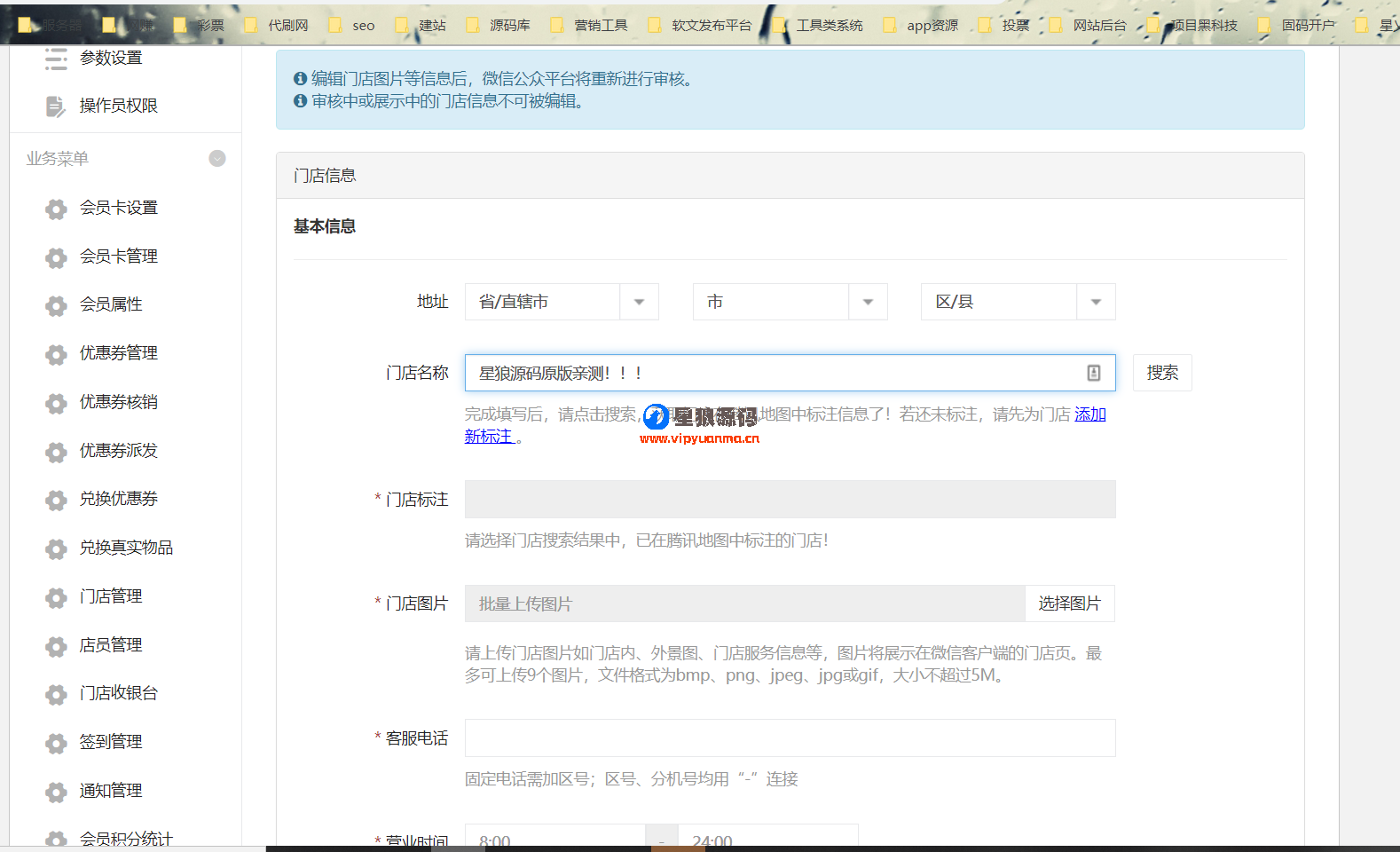The width and height of the screenshot is (1400, 852).
Task: Open the 签到管理 entry
Action: pos(111,742)
